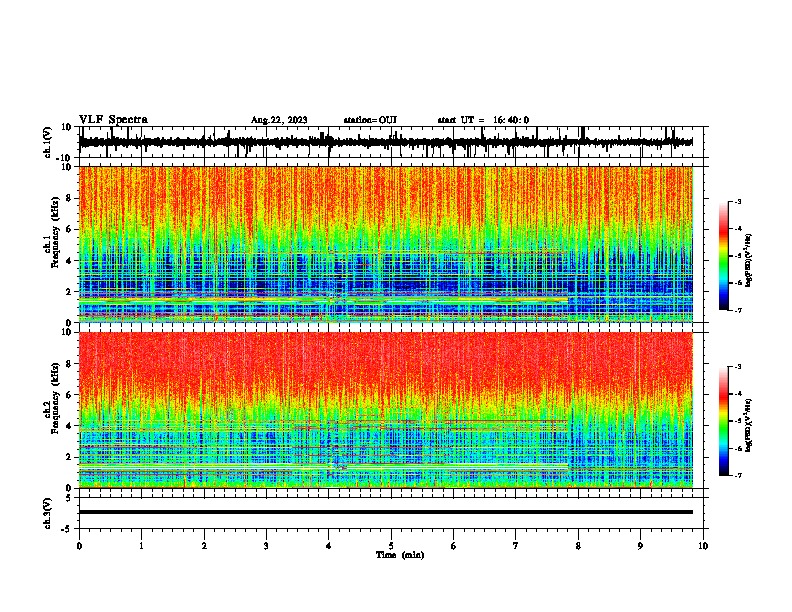Click the time axis tick label "9"
792x612 pixels.
640,546
